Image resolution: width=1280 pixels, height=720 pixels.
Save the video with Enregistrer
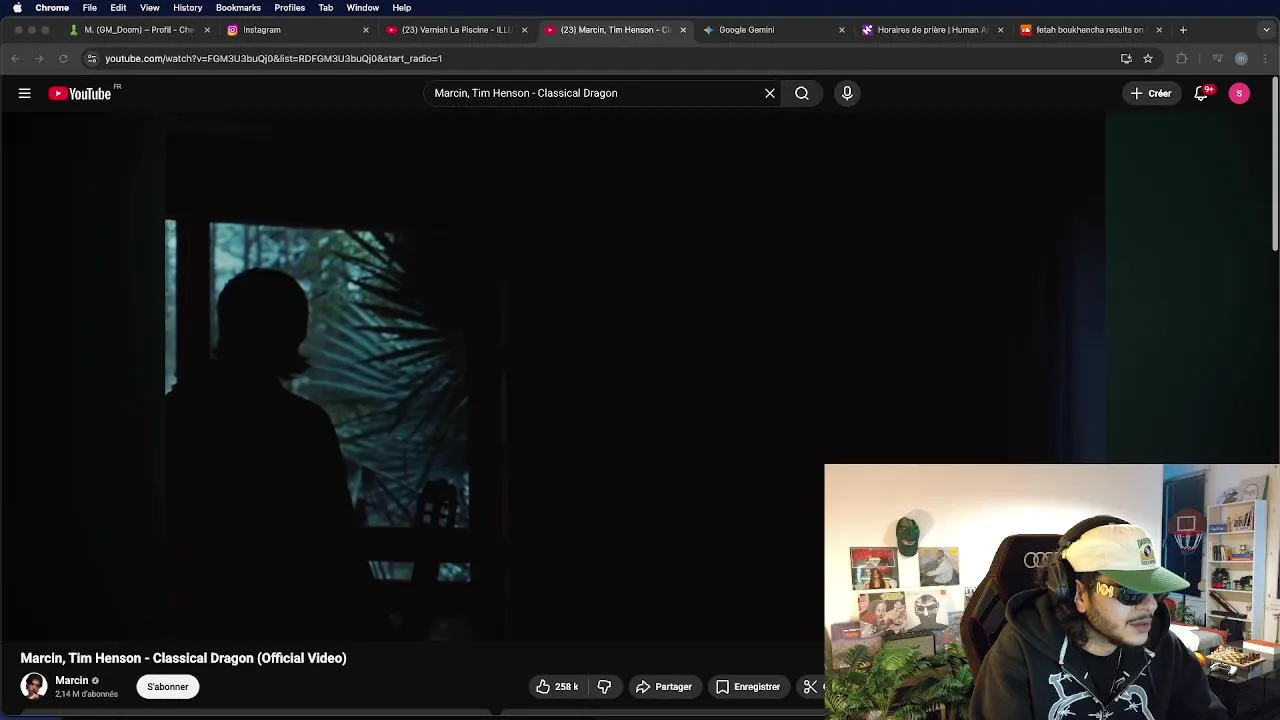point(748,687)
